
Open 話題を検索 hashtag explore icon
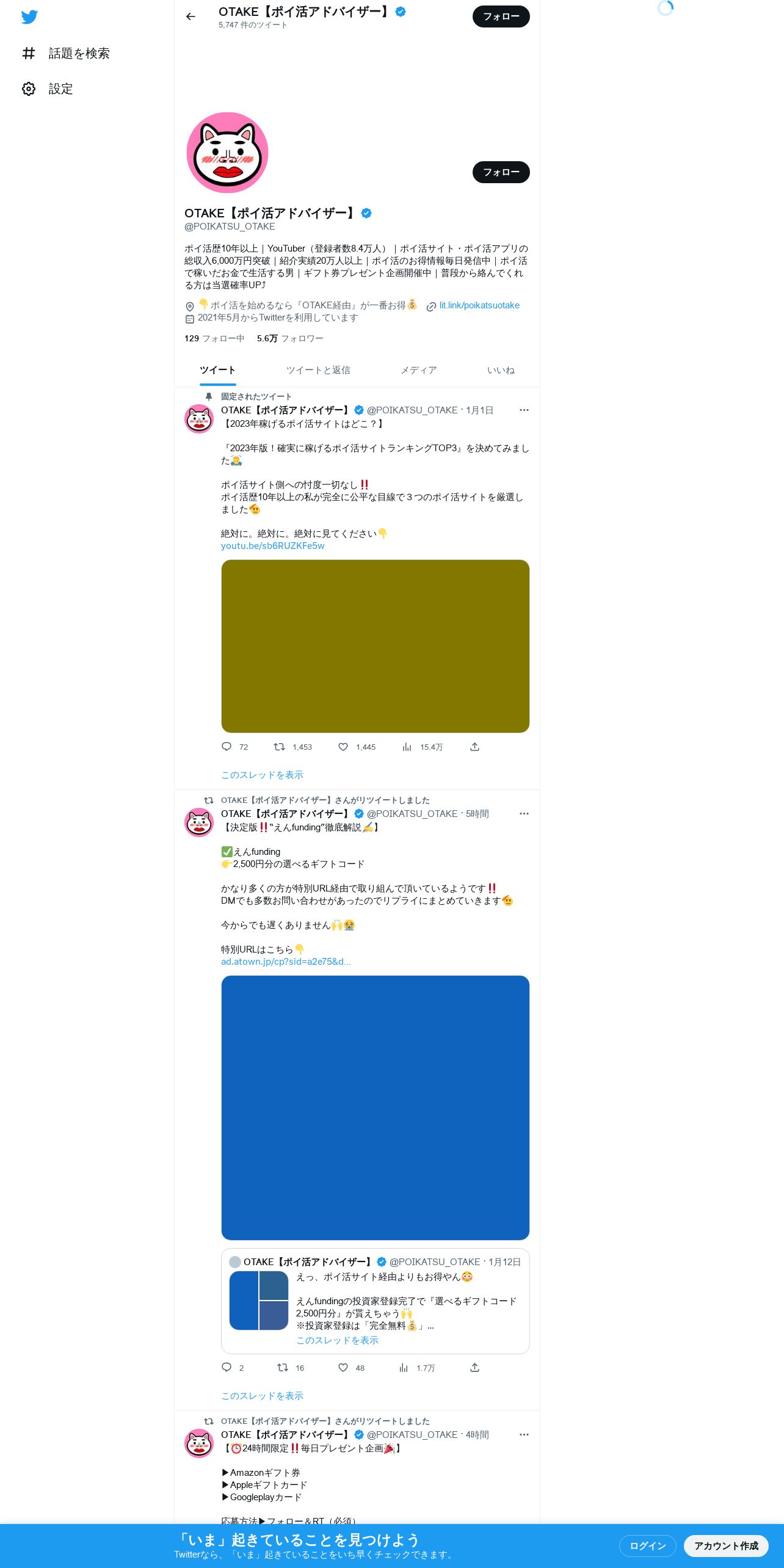tap(29, 53)
